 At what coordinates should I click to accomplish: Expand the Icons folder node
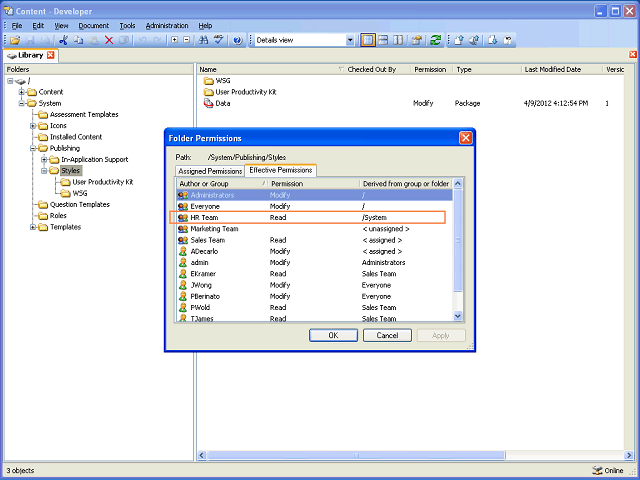[x=33, y=126]
